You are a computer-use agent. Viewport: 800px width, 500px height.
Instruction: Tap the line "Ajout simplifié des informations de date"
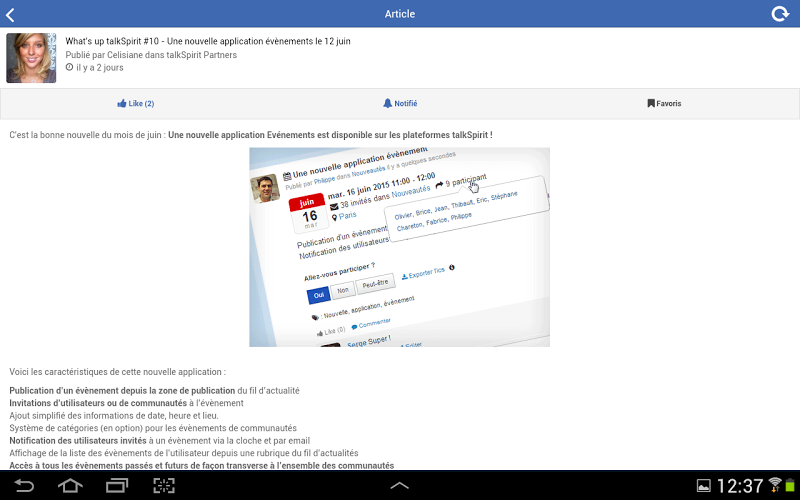114,416
